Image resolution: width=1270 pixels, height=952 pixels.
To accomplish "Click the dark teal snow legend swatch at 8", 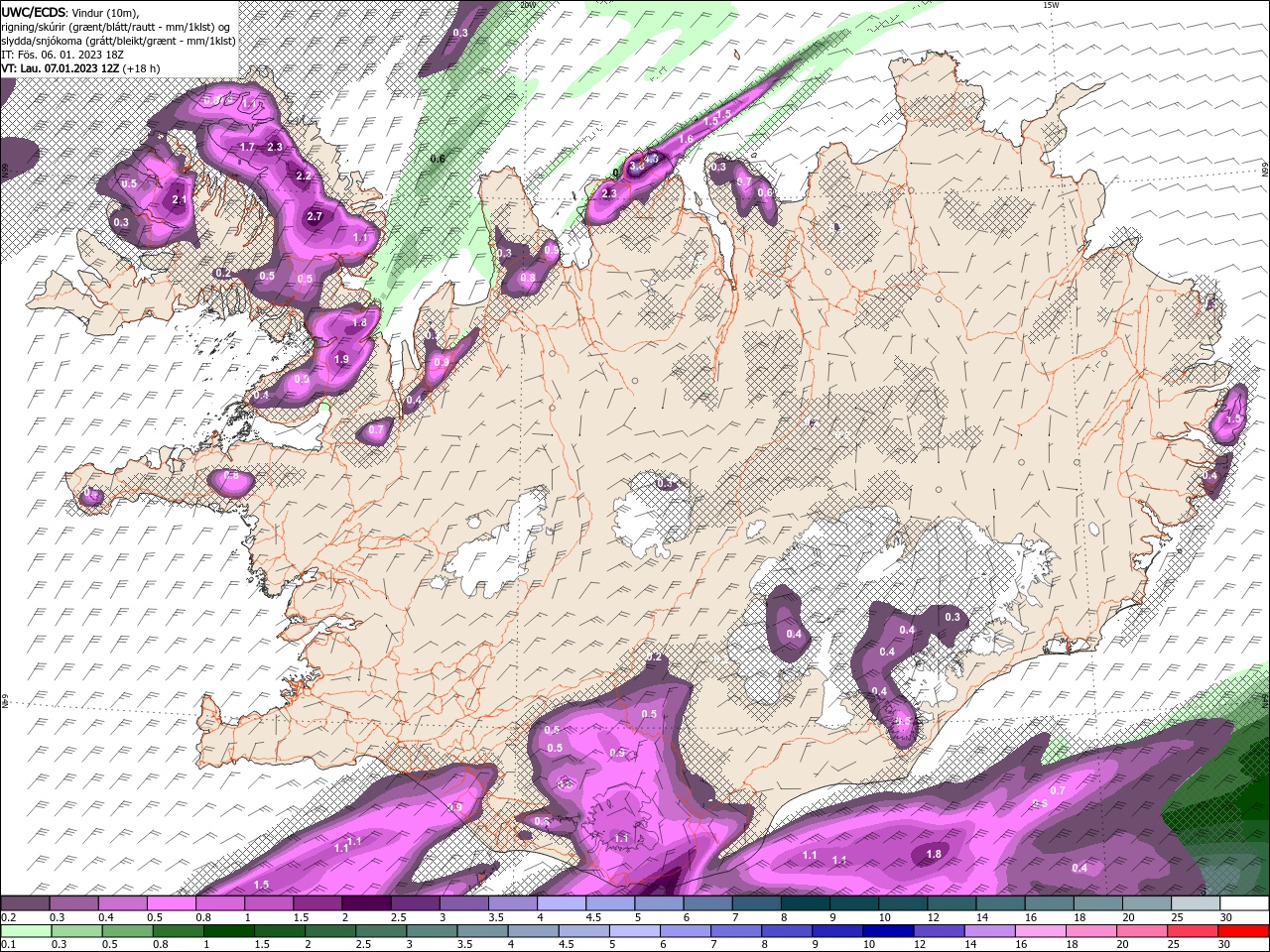I will 805,903.
